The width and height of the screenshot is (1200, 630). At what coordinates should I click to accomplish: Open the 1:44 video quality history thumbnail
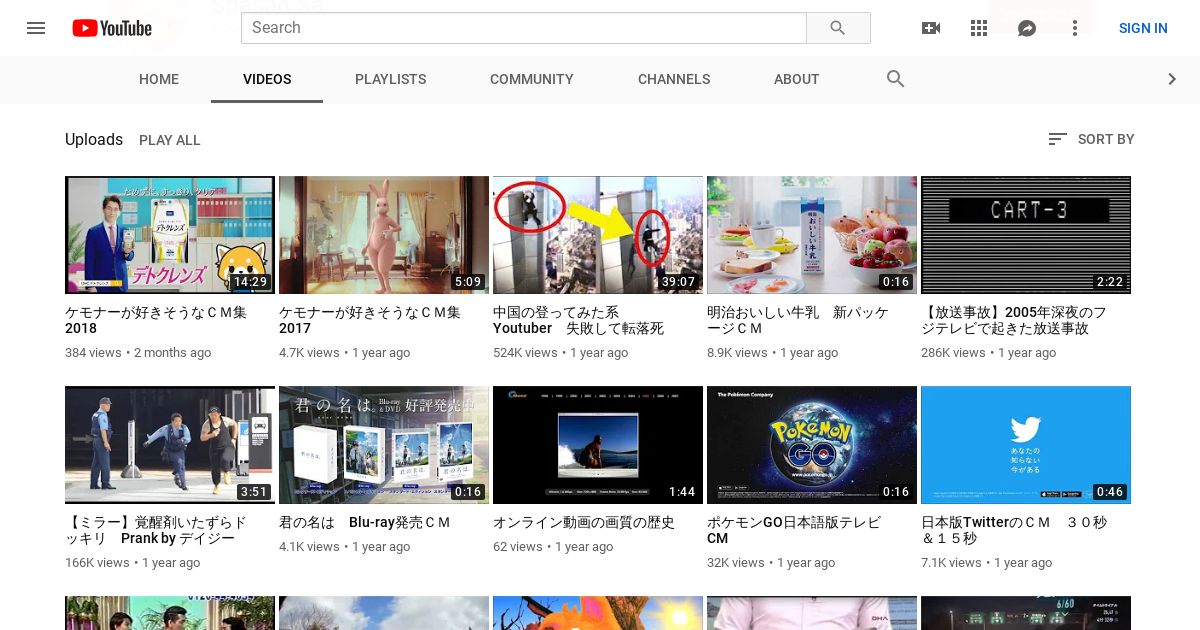coord(598,445)
